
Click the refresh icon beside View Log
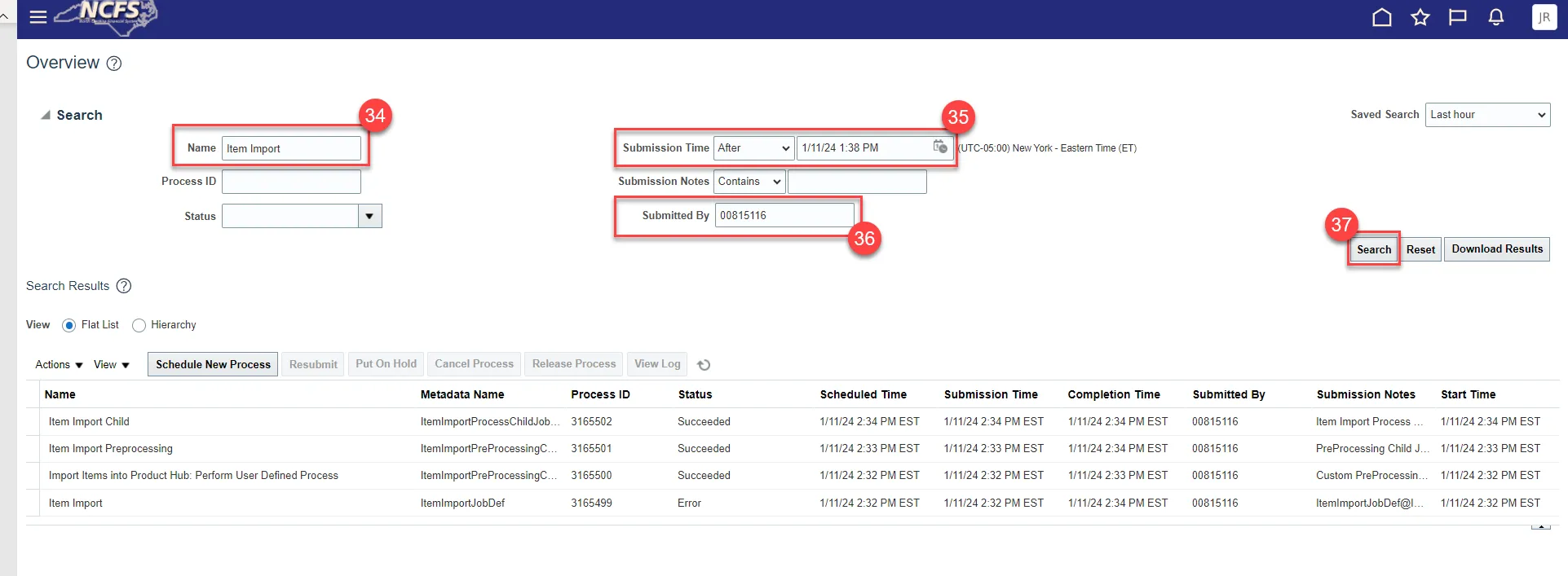pos(704,365)
